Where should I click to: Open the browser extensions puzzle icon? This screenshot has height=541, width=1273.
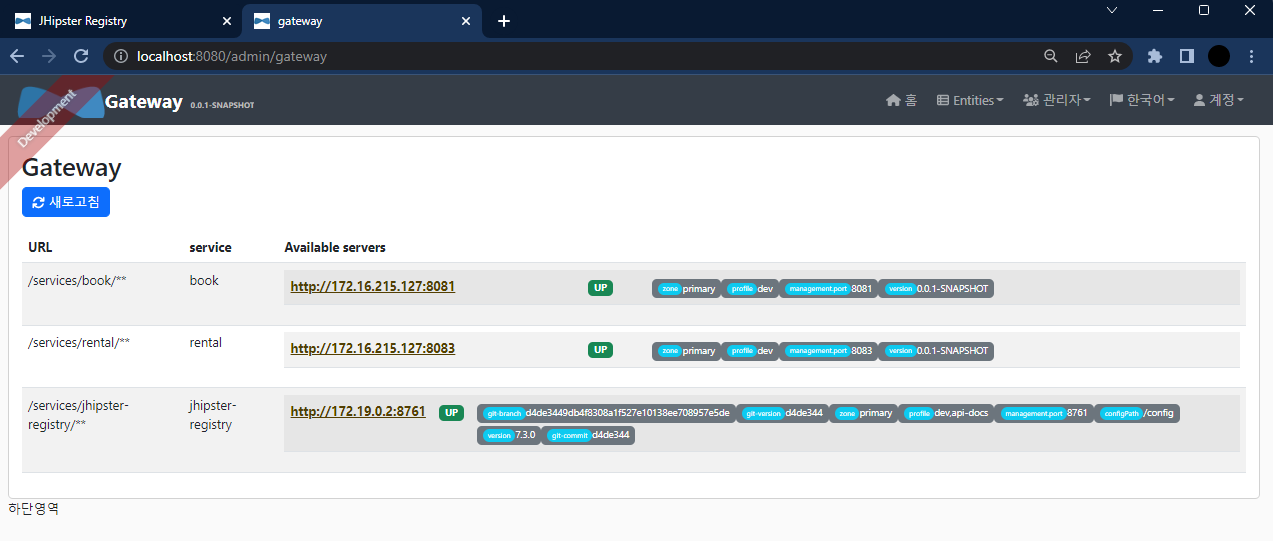click(1155, 57)
